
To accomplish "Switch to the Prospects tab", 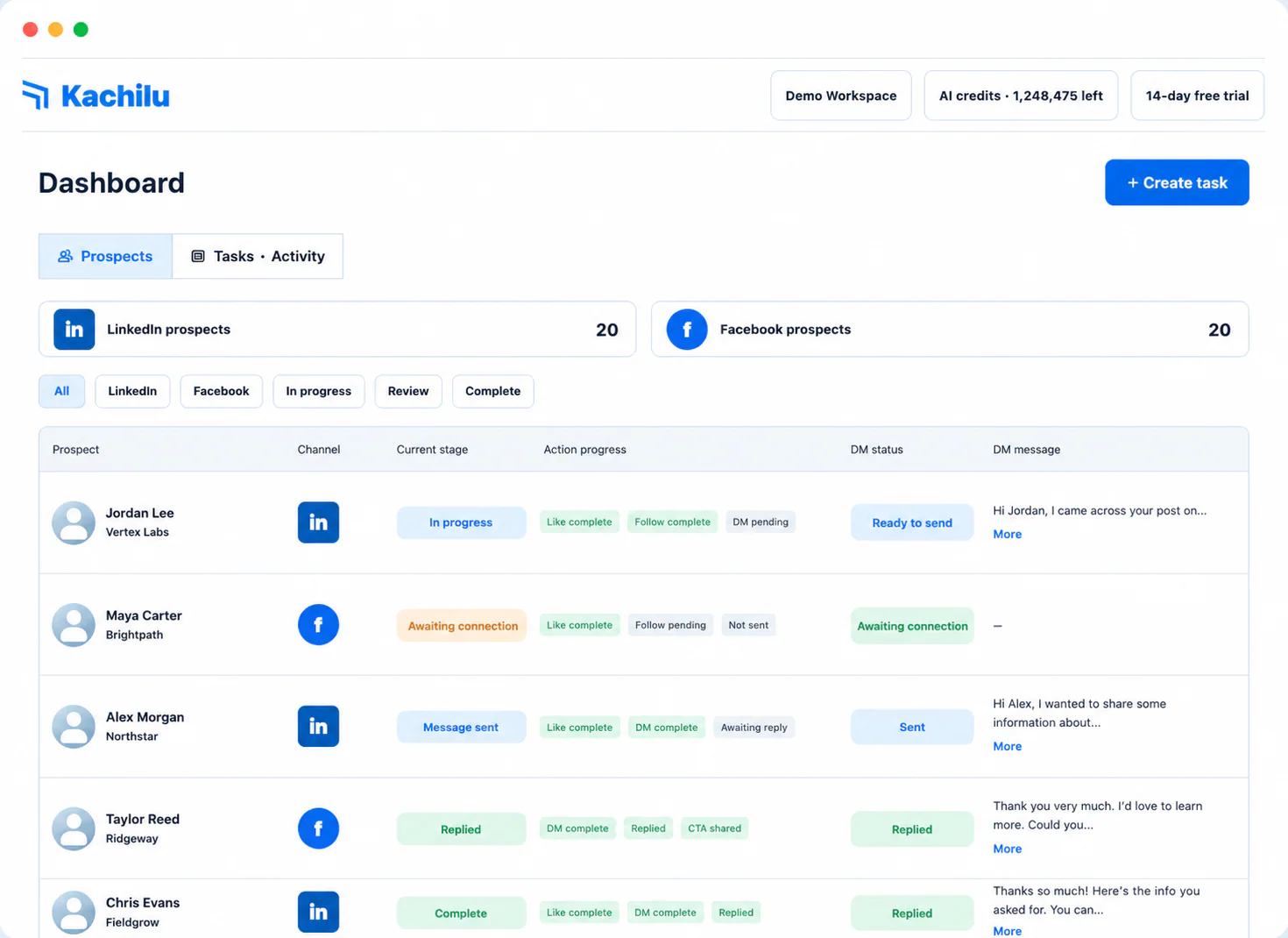I will tap(105, 256).
